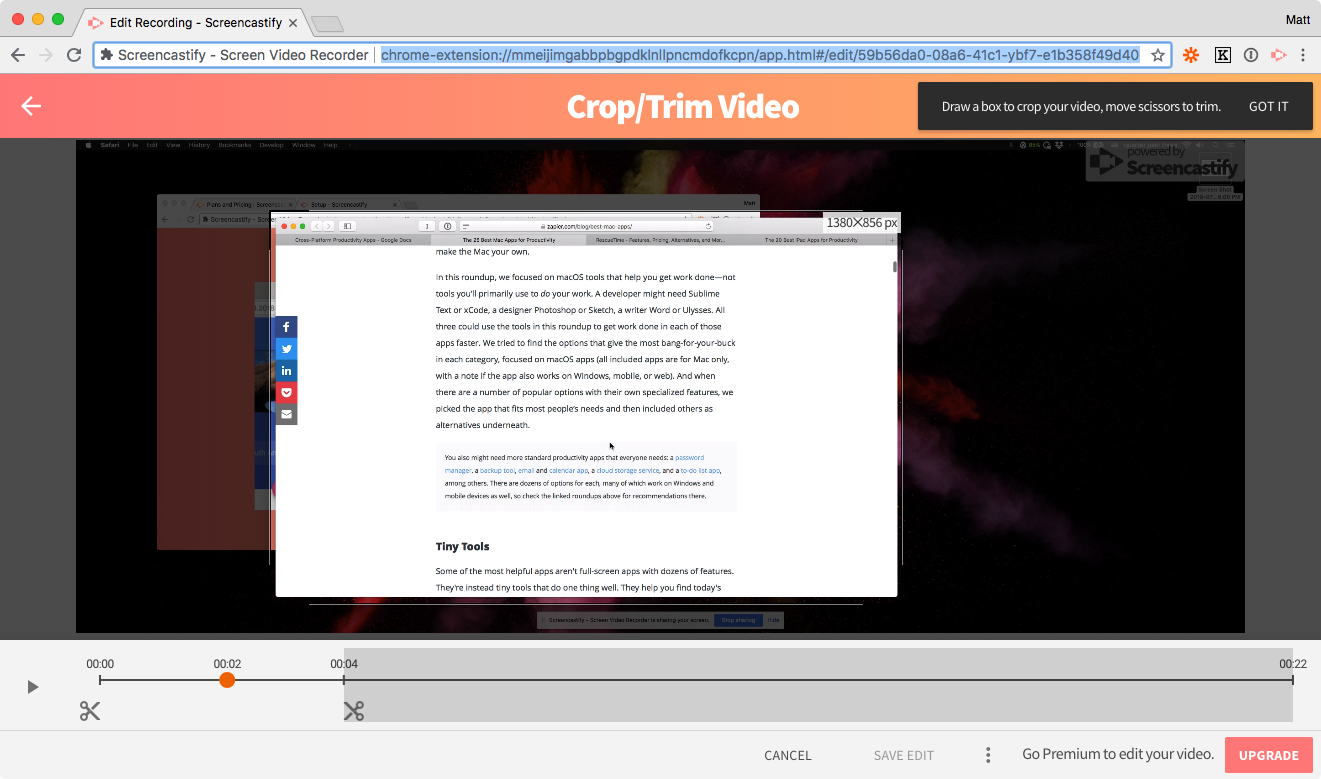
Task: Click the orange playhead on the timeline
Action: [x=227, y=680]
